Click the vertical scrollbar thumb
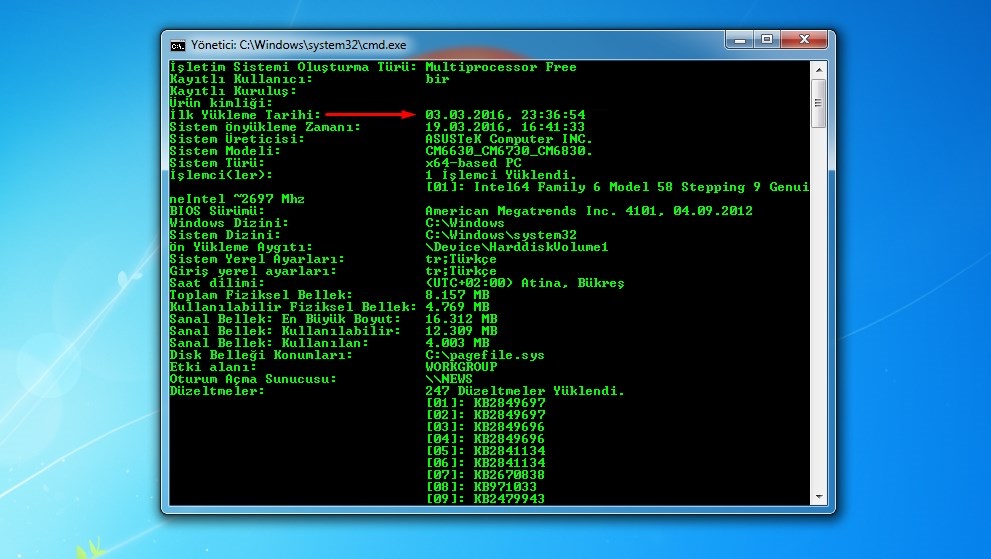Viewport: 991px width, 559px height. (x=818, y=103)
